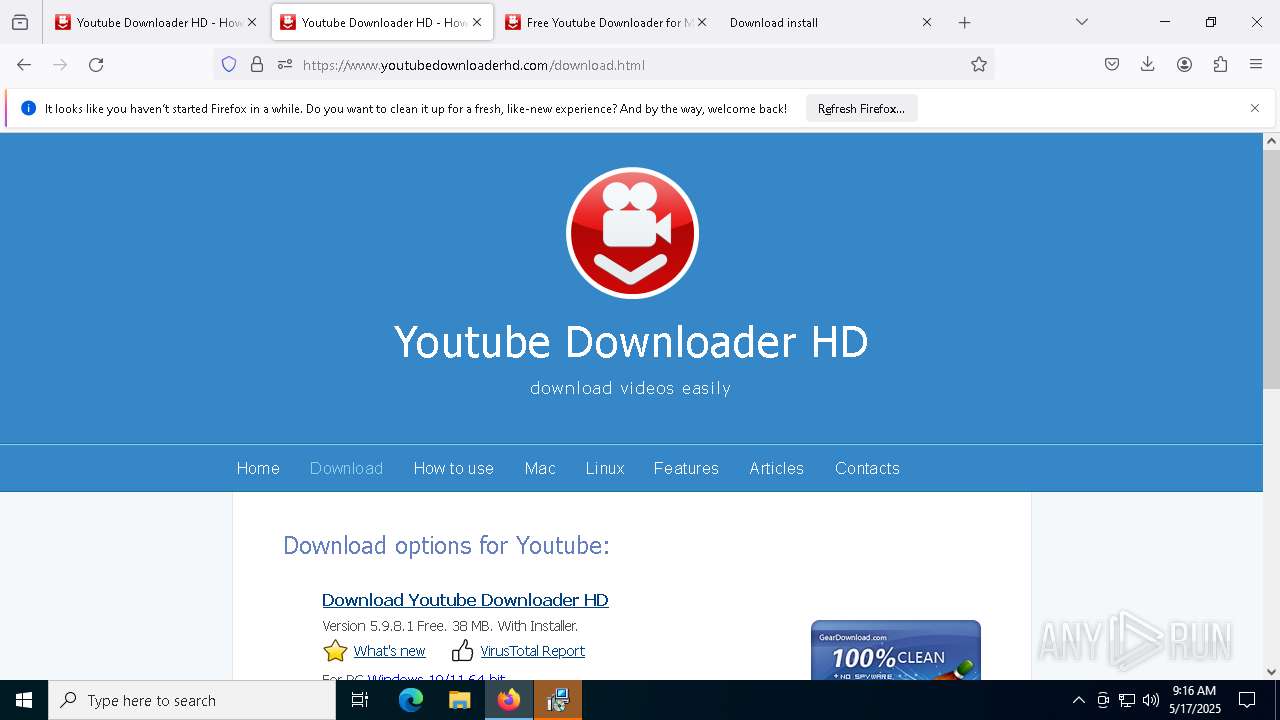Open a new tab with plus button
Image resolution: width=1280 pixels, height=720 pixels.
965,22
